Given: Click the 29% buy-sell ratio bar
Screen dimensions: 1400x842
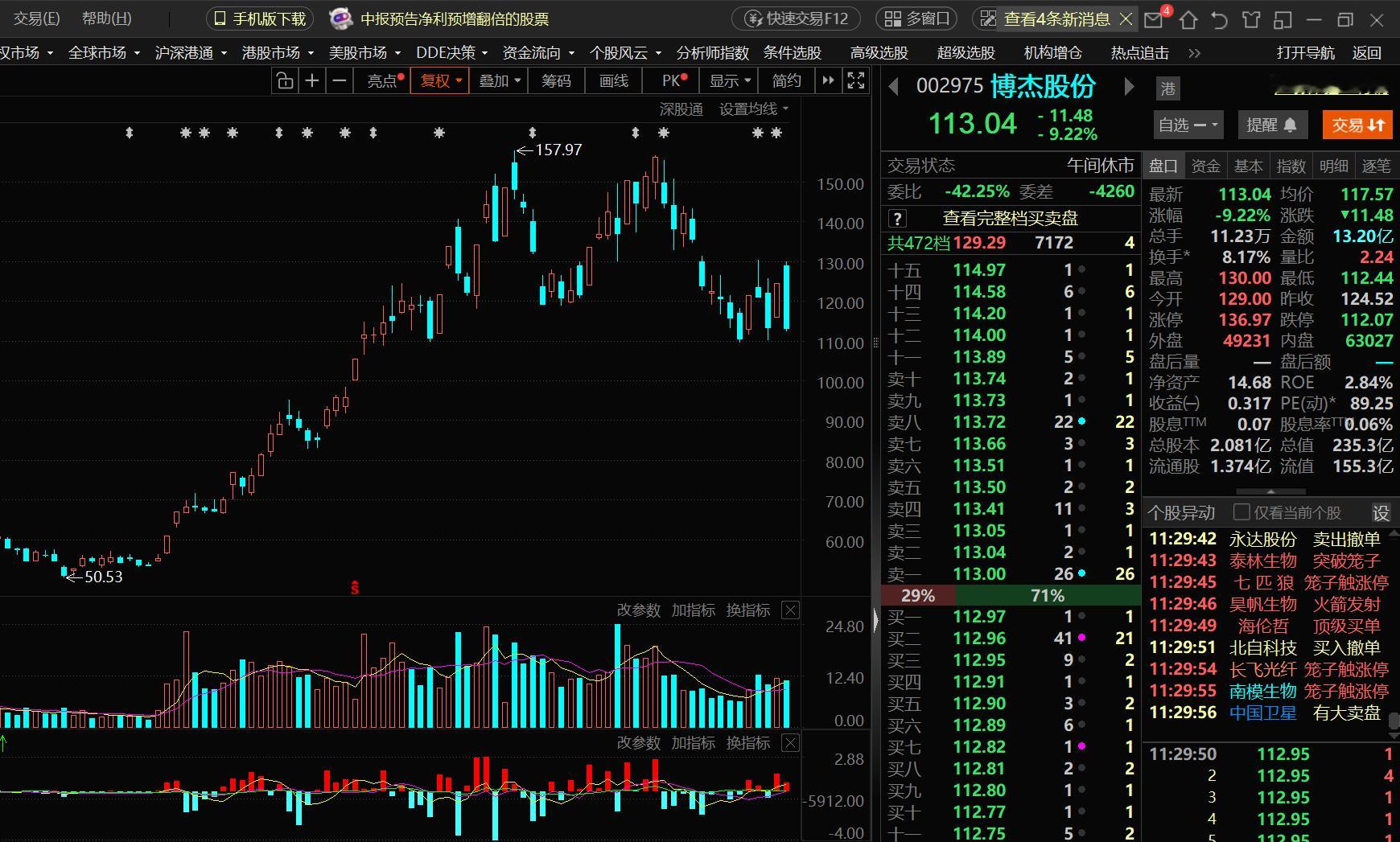Looking at the screenshot, I should 918,595.
